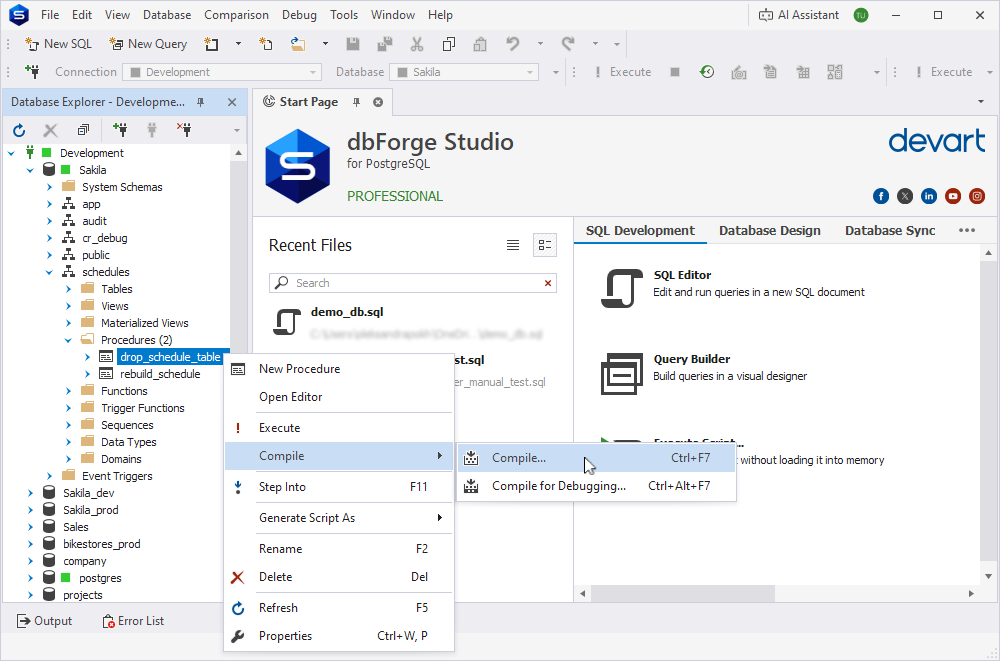Open the Output panel button

coord(44,621)
